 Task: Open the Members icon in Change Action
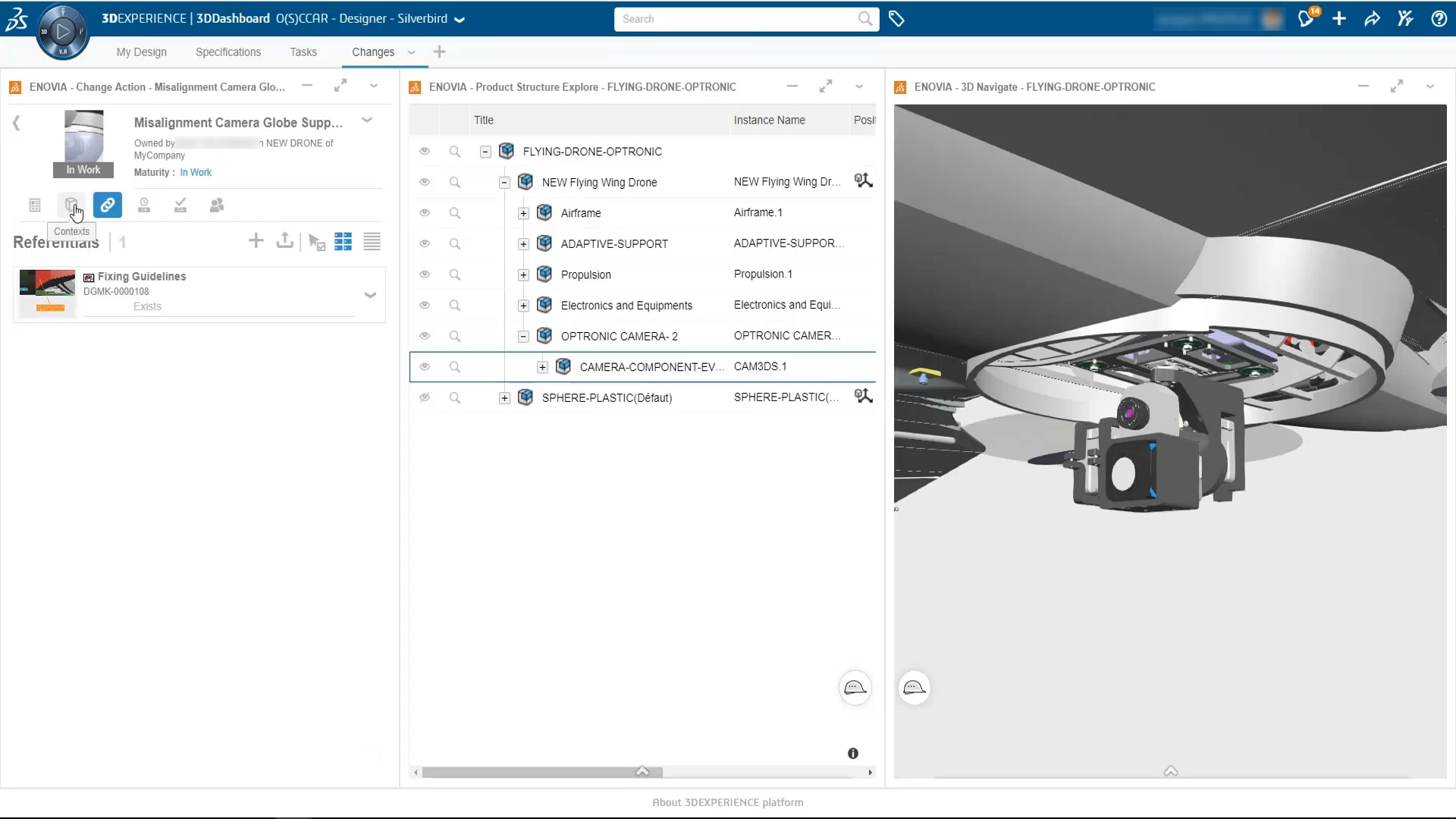(x=217, y=205)
